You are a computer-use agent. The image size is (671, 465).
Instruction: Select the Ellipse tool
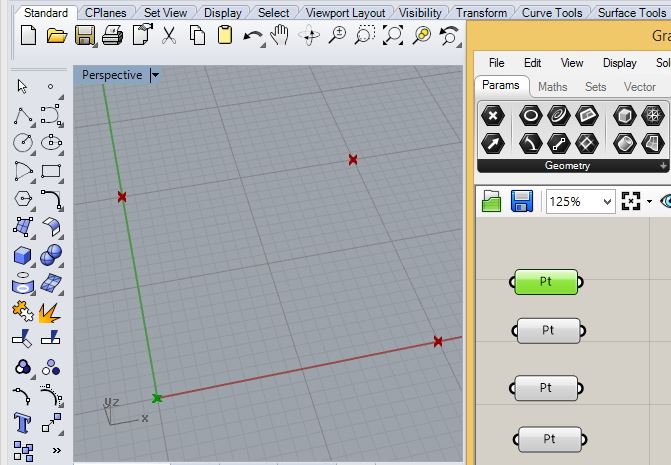[x=51, y=142]
